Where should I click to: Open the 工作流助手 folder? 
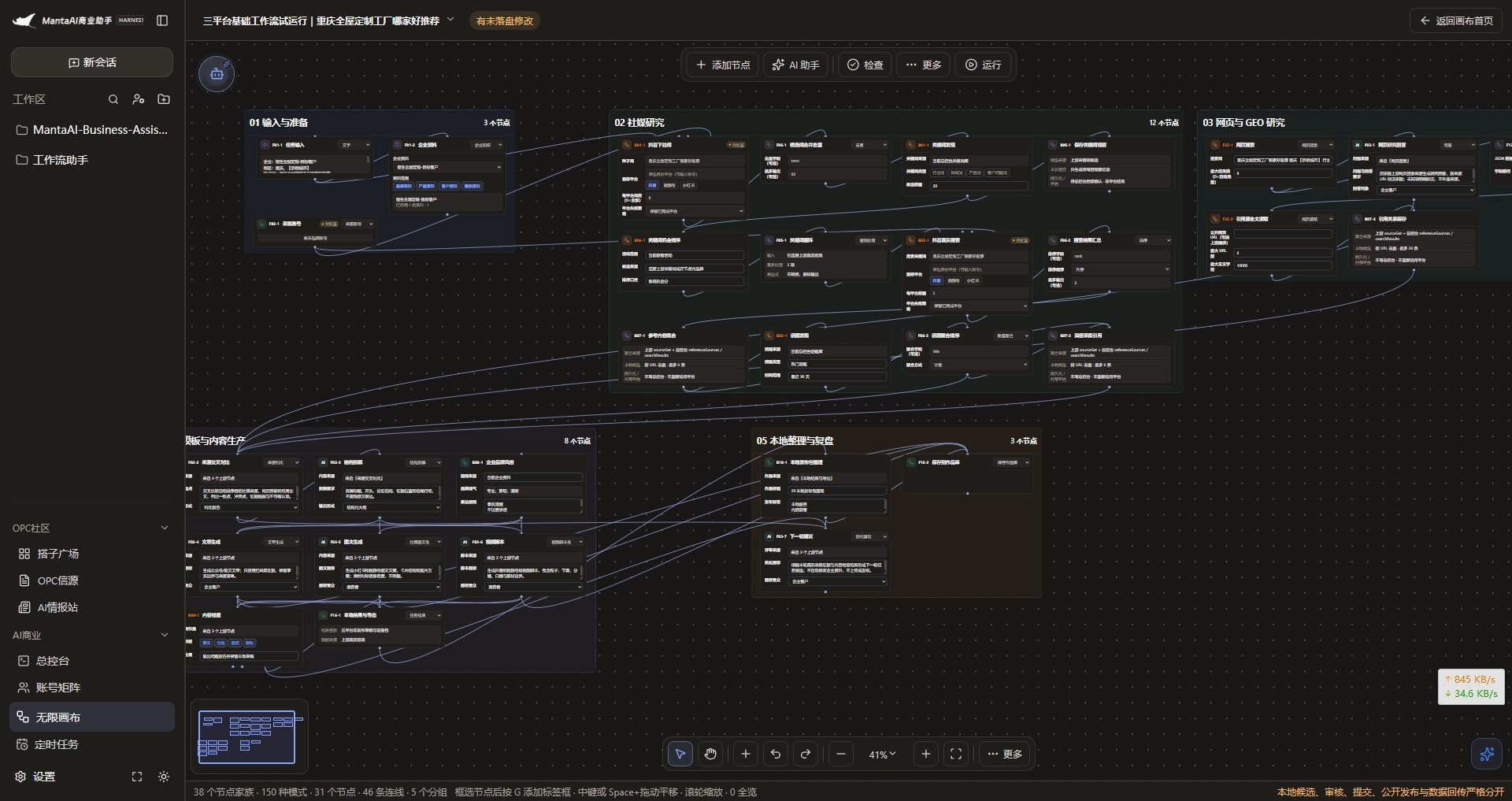click(92, 160)
